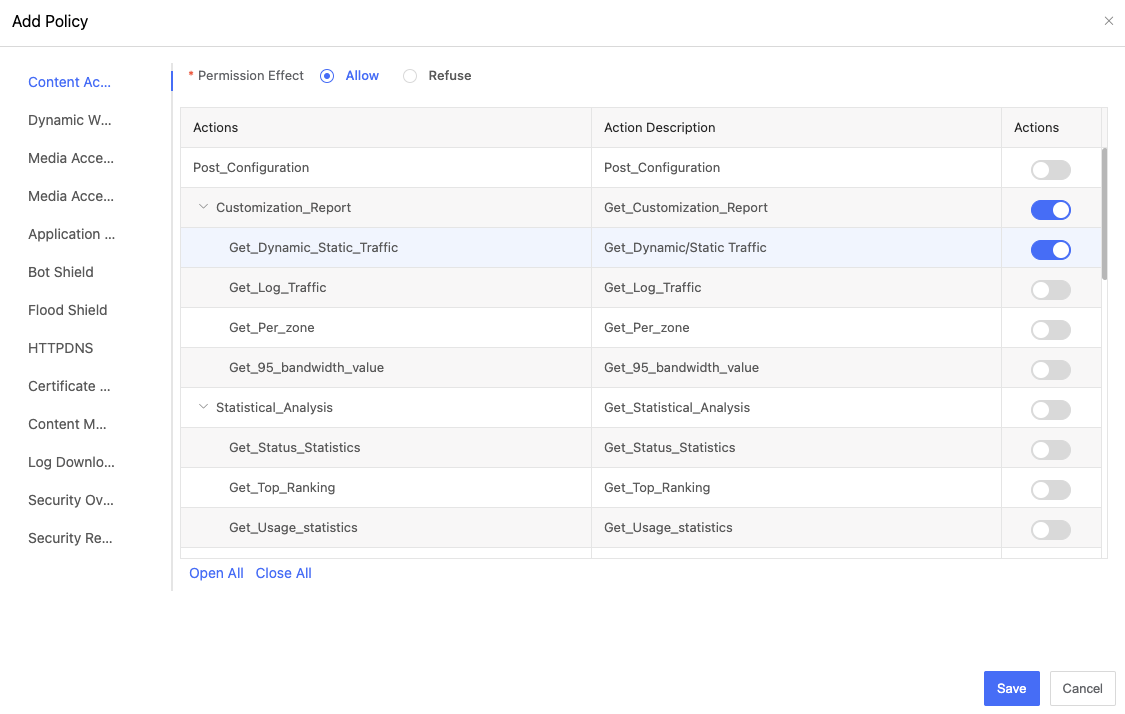Enable the Post_Configuration toggle
1125x714 pixels.
[x=1050, y=170]
